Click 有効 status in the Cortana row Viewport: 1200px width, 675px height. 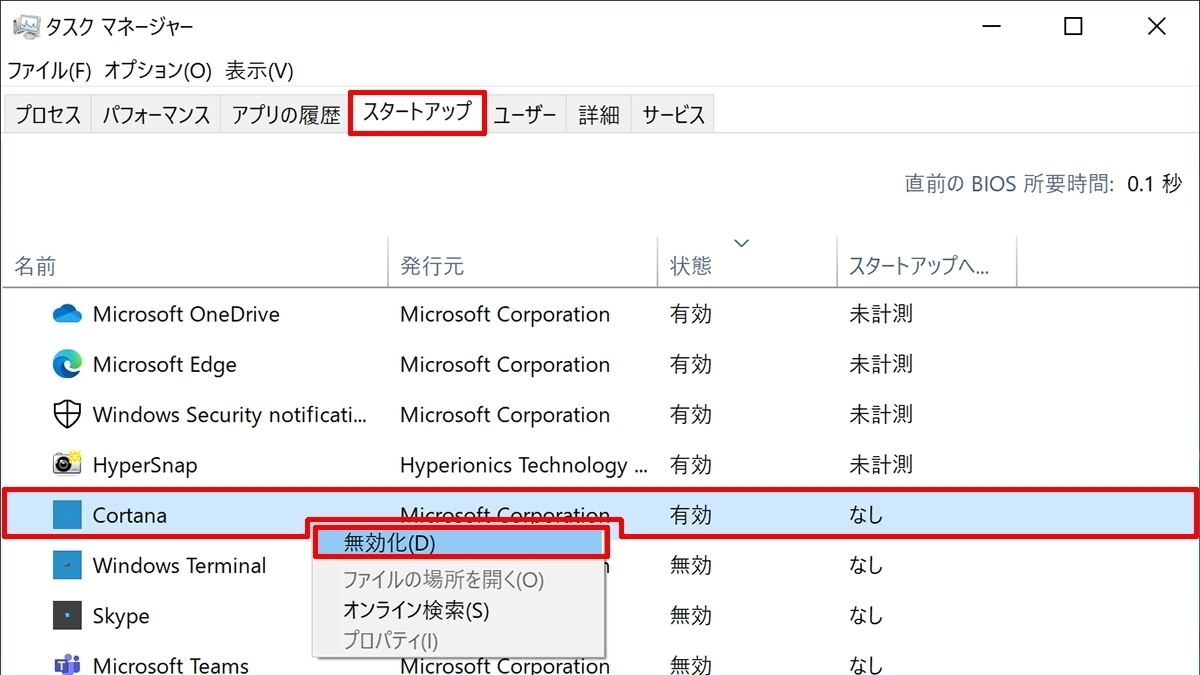(691, 515)
